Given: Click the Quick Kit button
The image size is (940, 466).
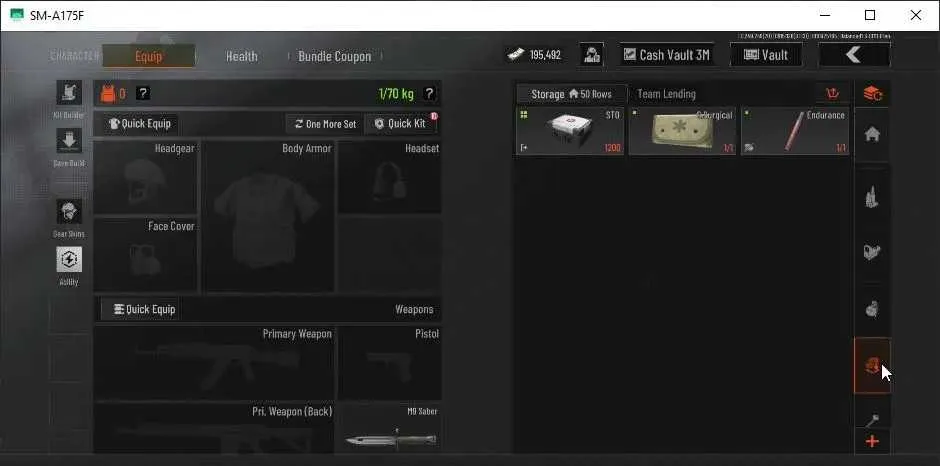Looking at the screenshot, I should (401, 124).
